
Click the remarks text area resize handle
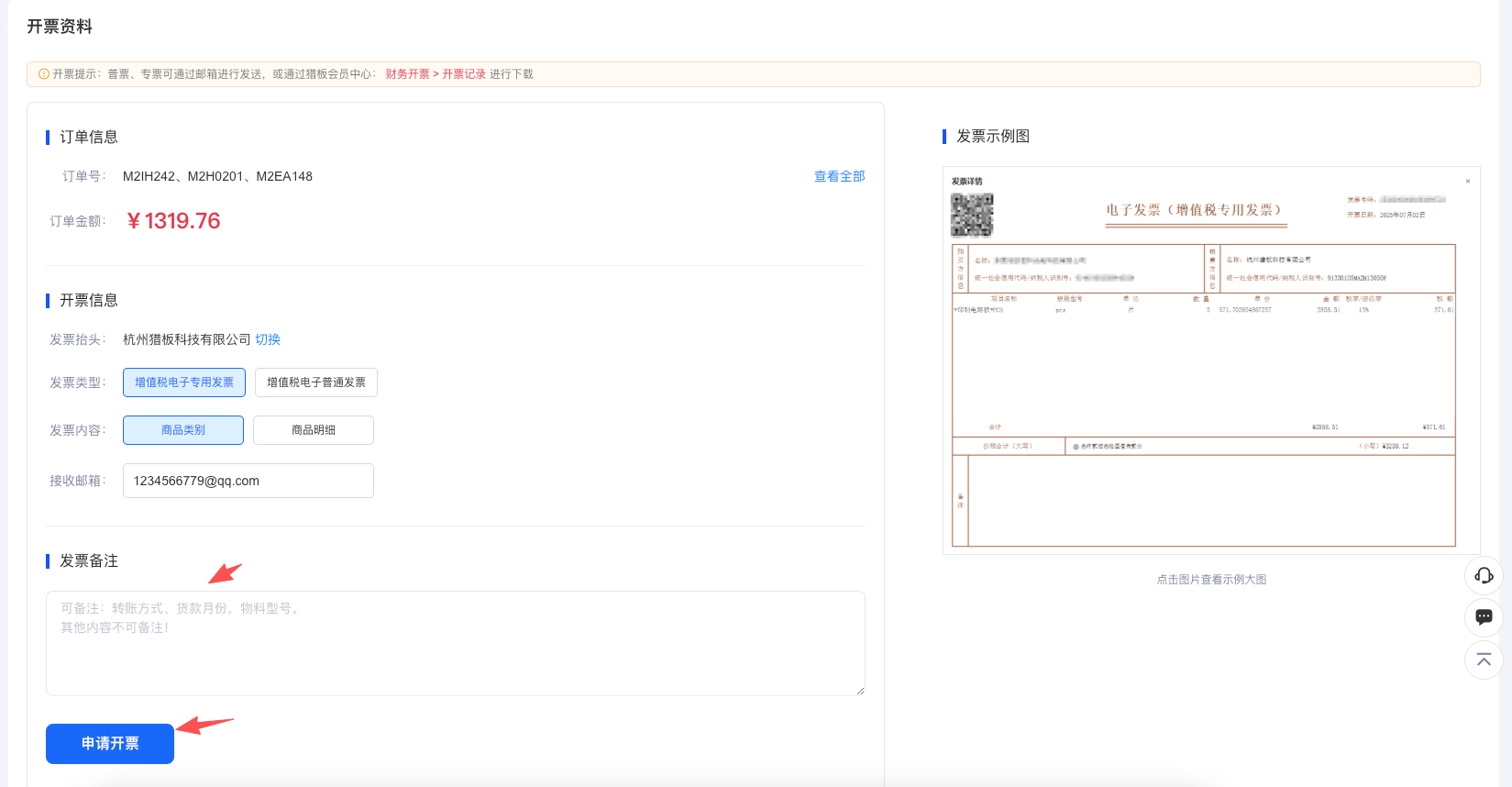[860, 691]
